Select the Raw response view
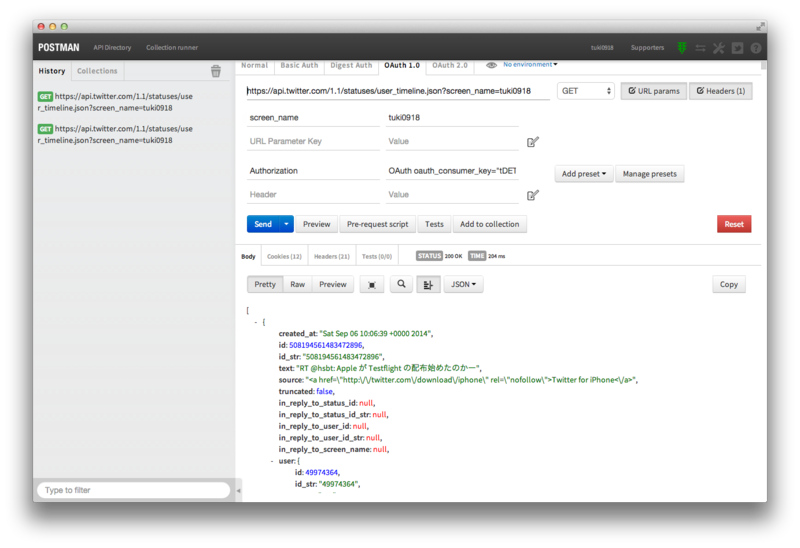Screen dimensions: 800x548 click(x=297, y=285)
